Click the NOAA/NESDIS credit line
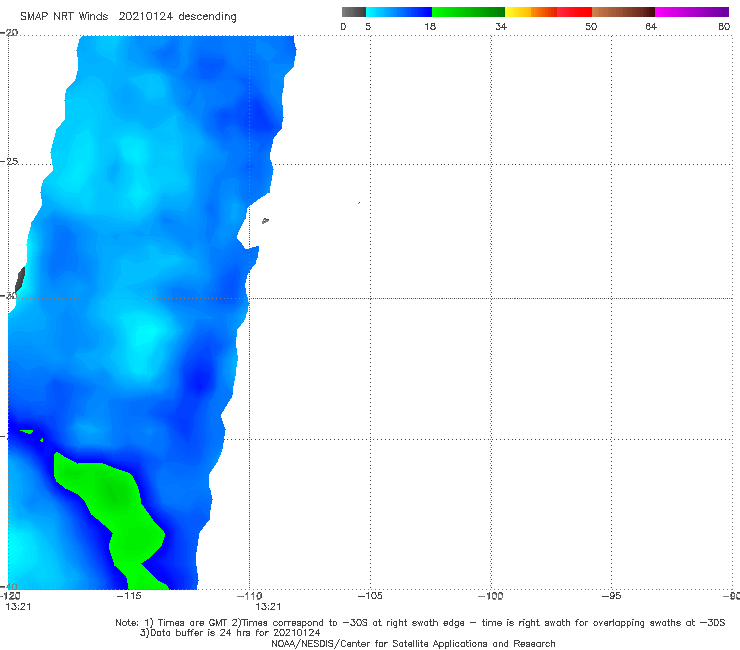The height and width of the screenshot is (650, 740). point(413,644)
